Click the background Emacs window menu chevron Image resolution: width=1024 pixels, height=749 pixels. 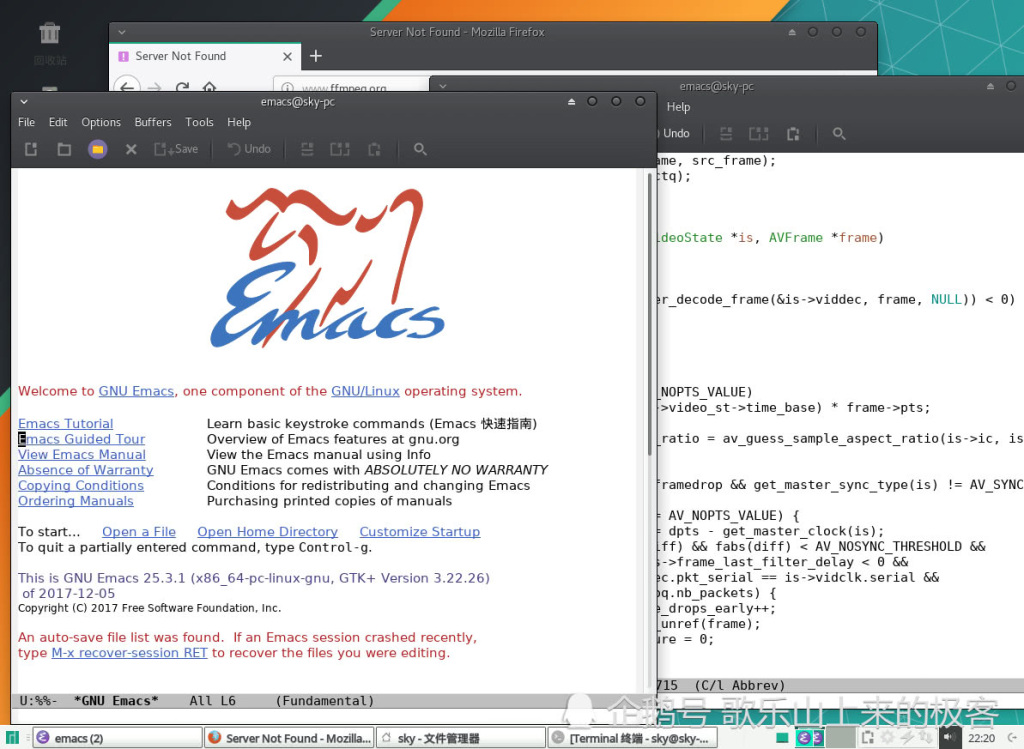click(x=443, y=86)
